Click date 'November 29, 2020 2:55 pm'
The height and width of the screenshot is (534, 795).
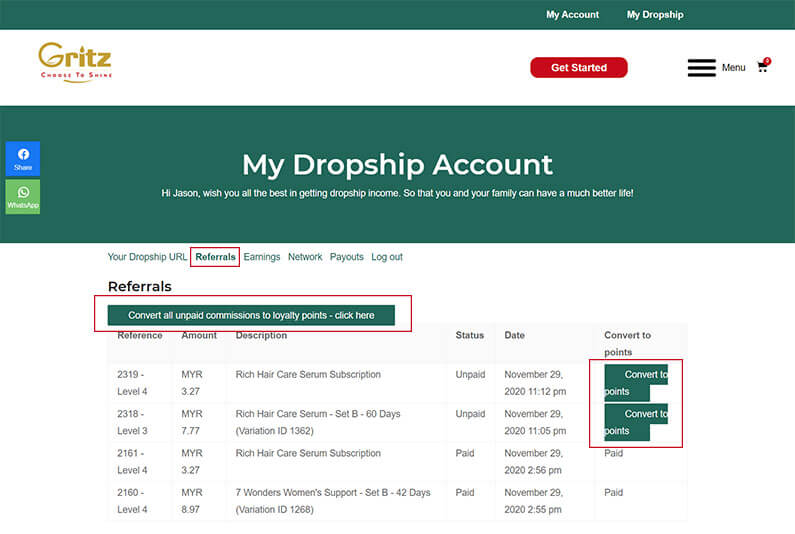pos(533,501)
